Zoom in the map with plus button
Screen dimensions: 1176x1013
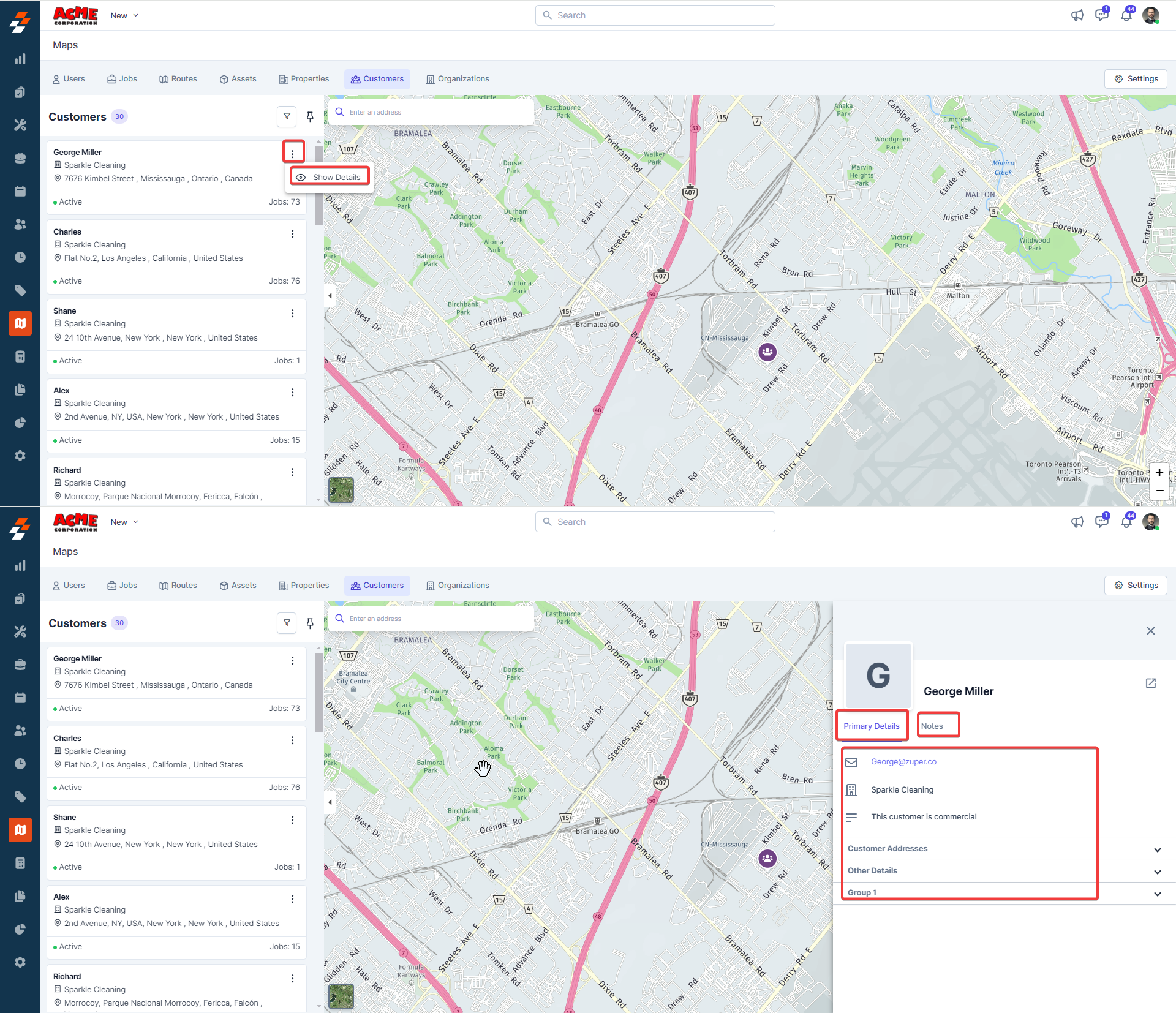click(x=1159, y=472)
